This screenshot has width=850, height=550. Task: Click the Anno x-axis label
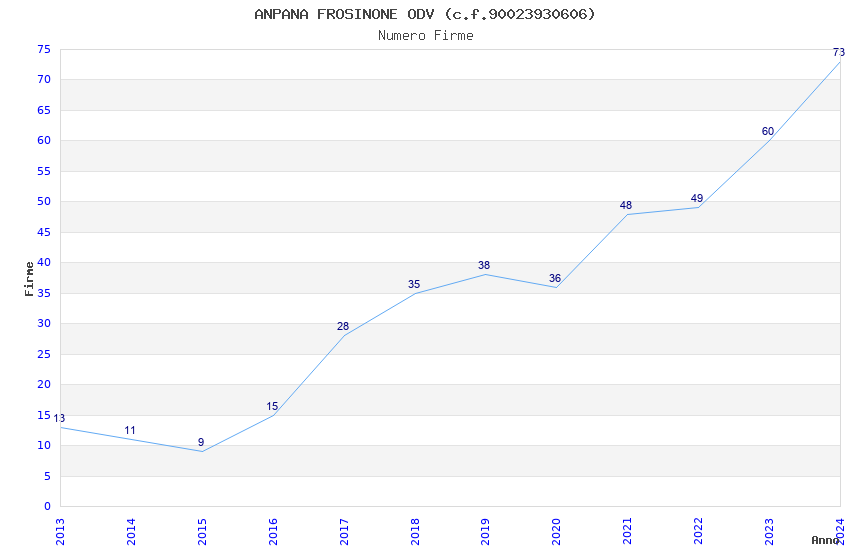pyautogui.click(x=825, y=540)
